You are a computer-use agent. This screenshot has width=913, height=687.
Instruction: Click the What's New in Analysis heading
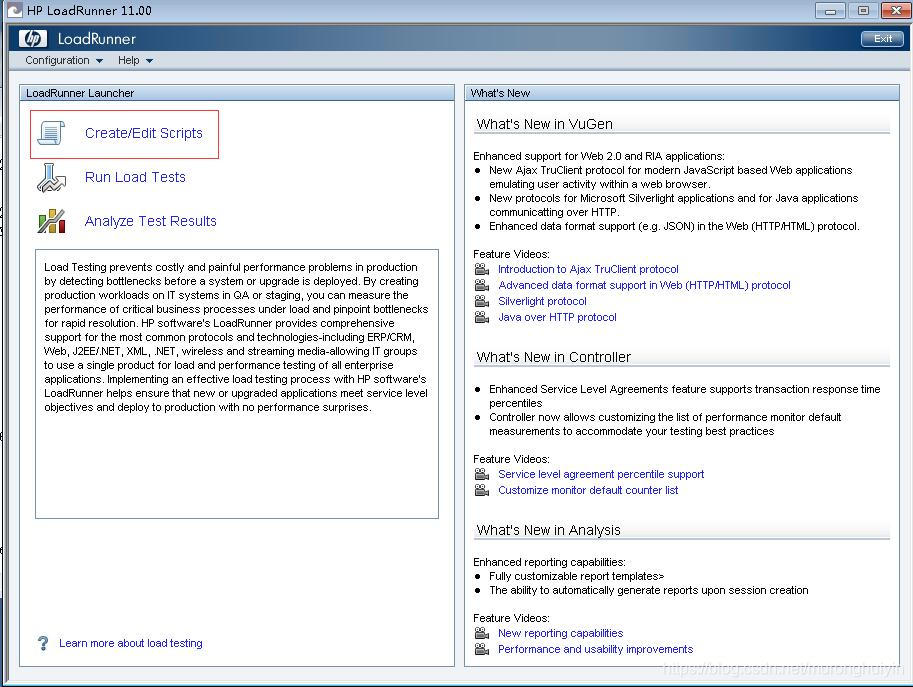point(548,530)
